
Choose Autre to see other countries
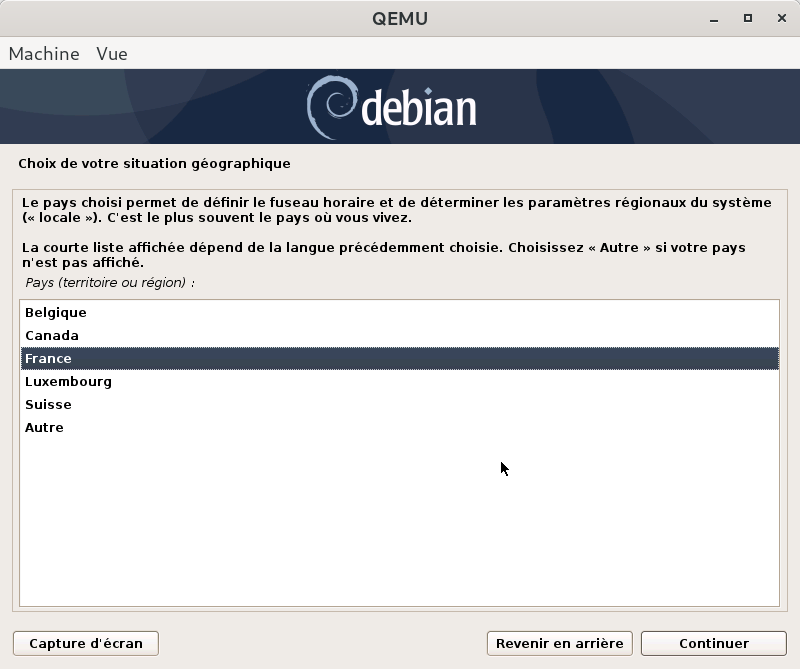pos(44,428)
